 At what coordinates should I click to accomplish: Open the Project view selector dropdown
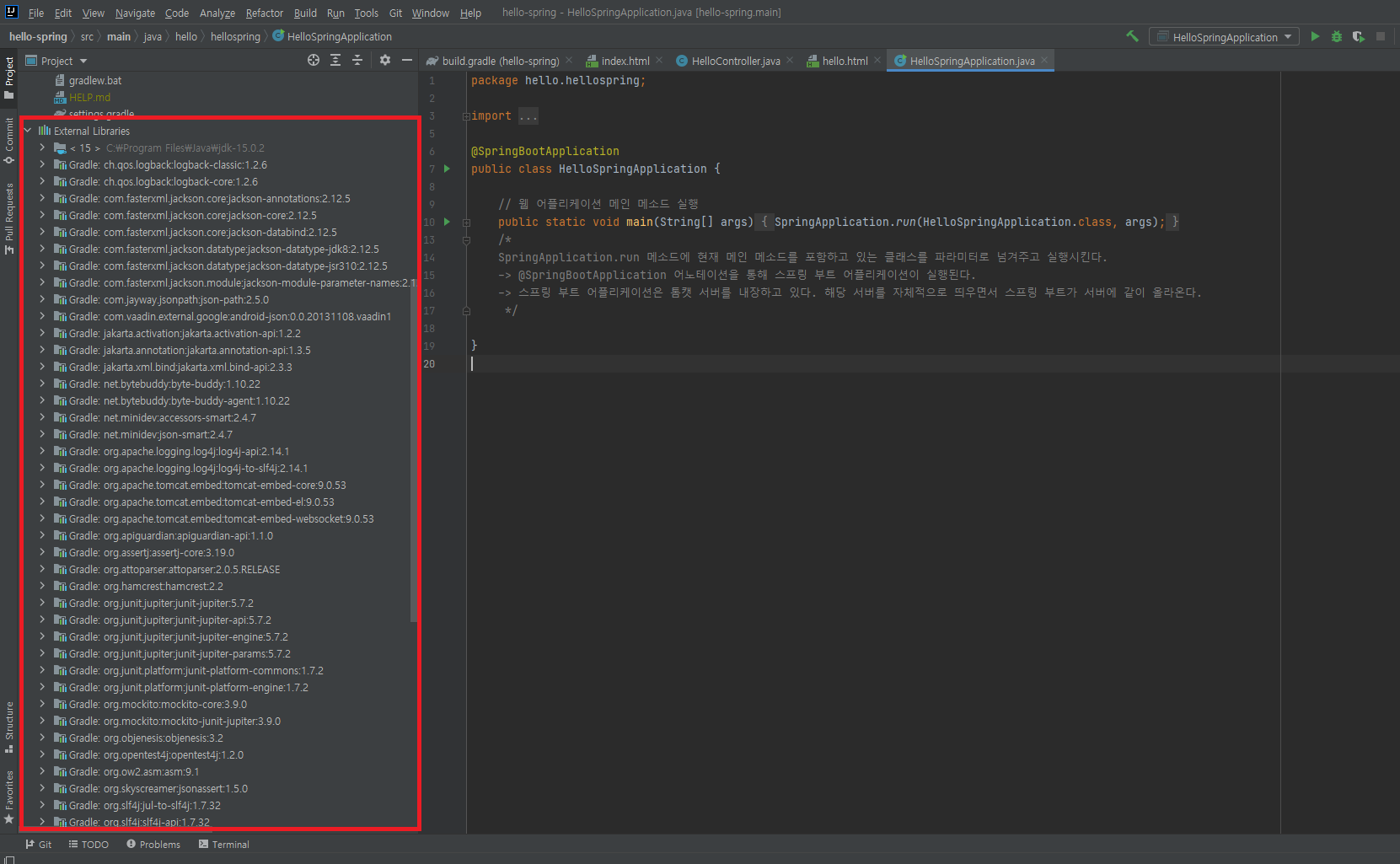pos(56,61)
